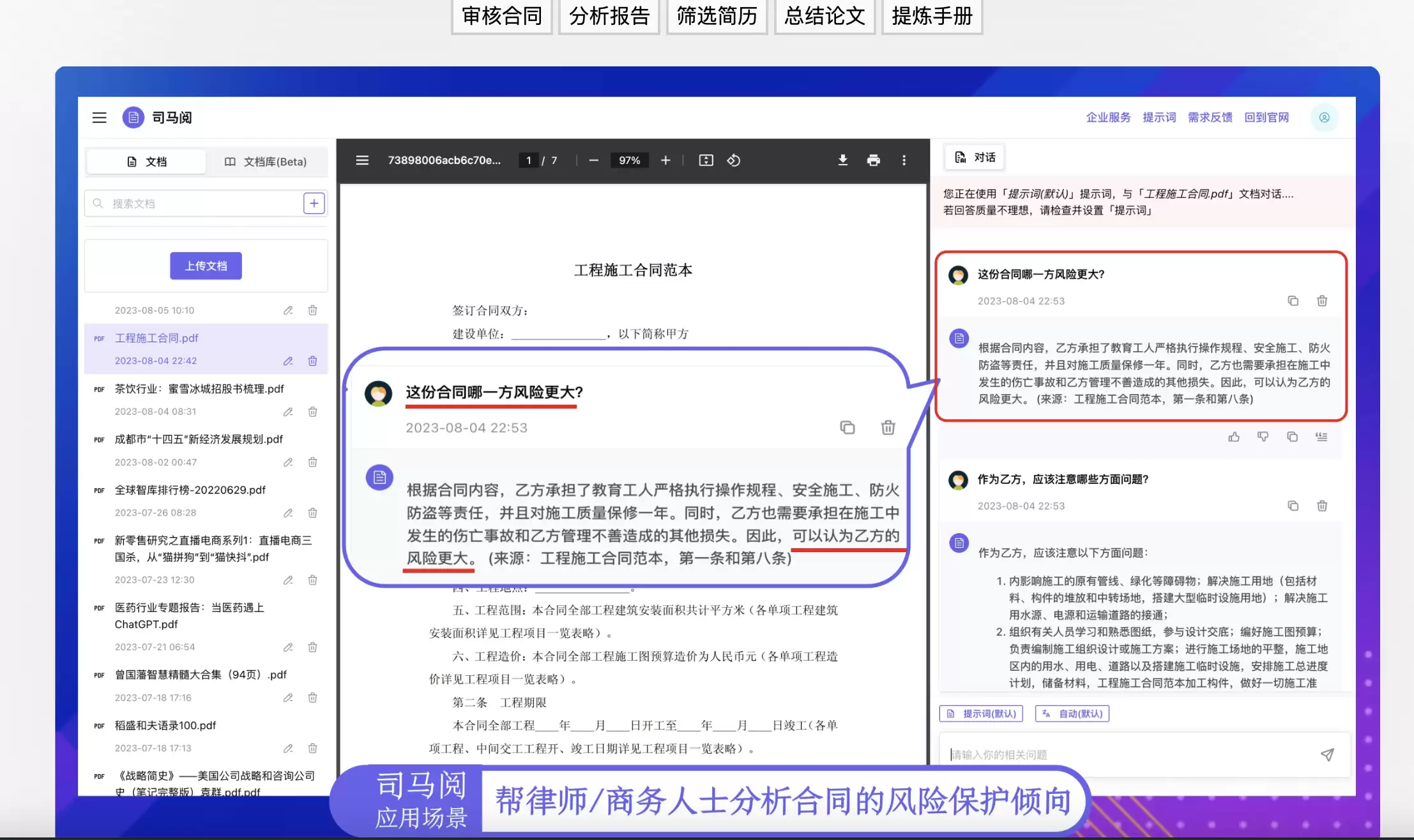This screenshot has height=840, width=1414.
Task: Rename 成都市十四五新经济发展规划.pdf with pencil icon
Action: click(x=288, y=462)
